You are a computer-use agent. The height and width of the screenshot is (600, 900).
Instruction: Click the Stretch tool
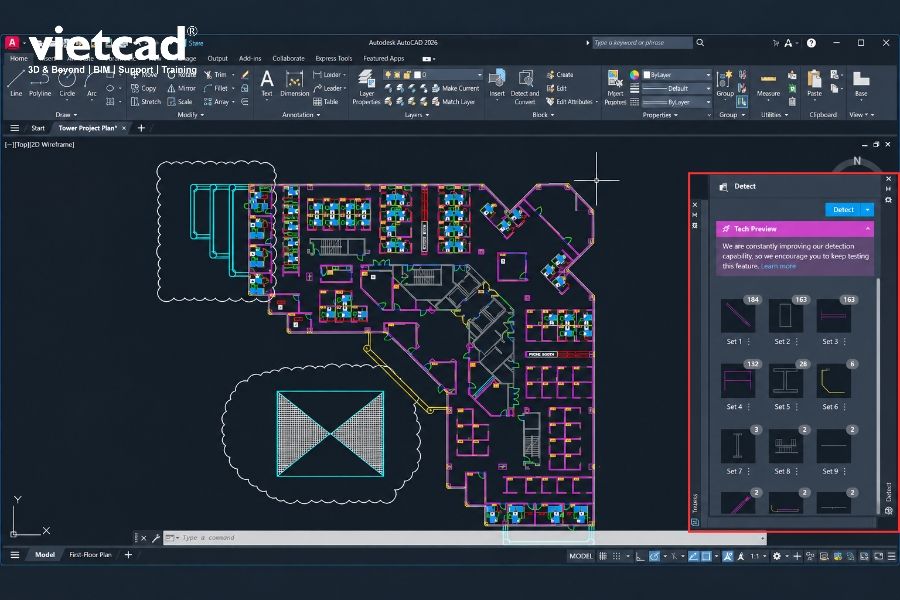coord(146,102)
